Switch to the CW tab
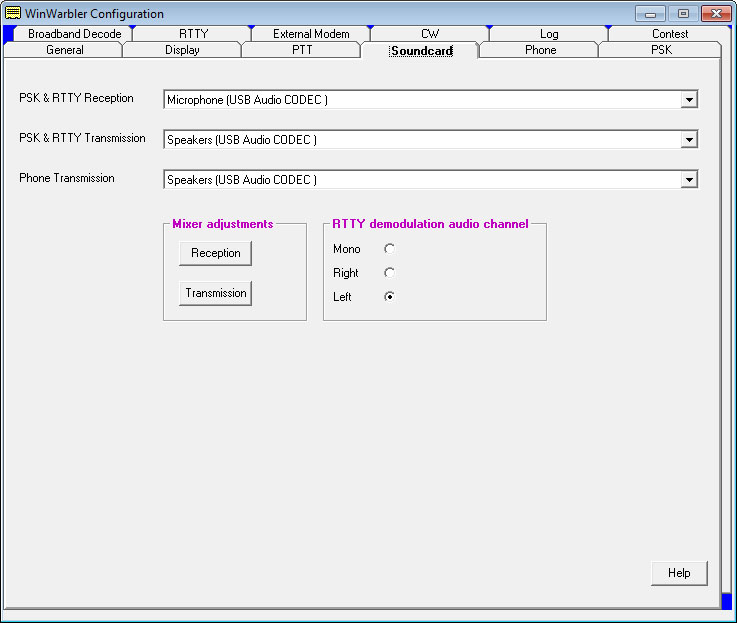Screen dimensions: 737x623 430,34
